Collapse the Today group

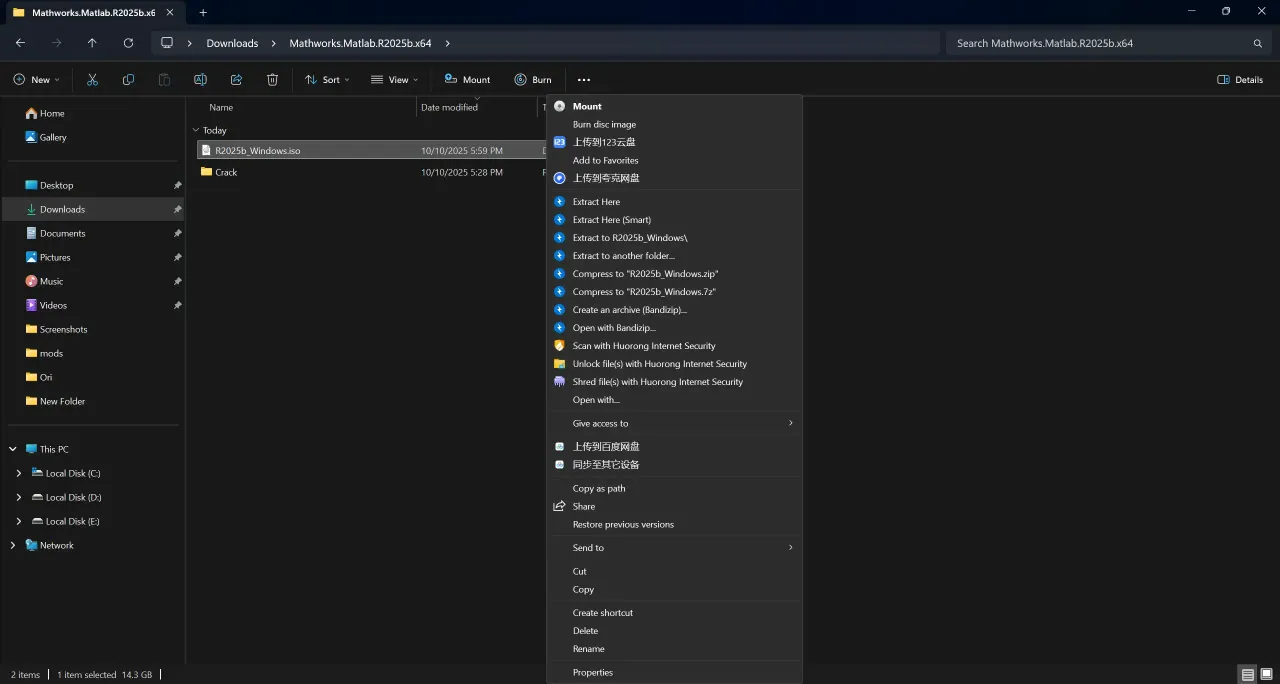click(x=194, y=130)
